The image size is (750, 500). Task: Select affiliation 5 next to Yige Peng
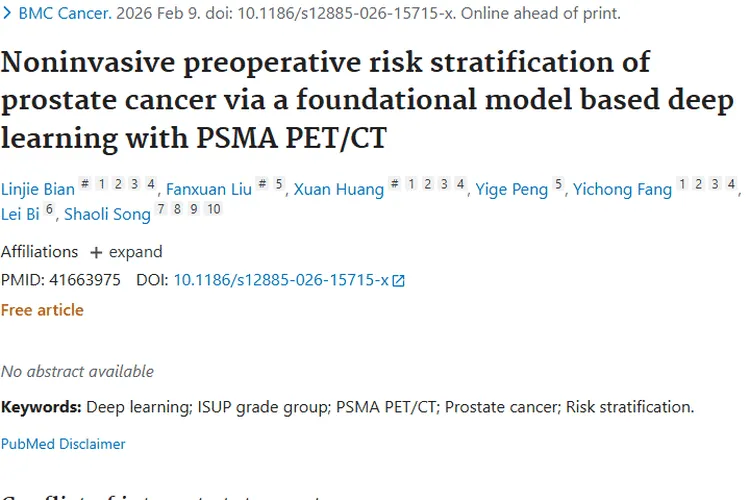(x=558, y=184)
